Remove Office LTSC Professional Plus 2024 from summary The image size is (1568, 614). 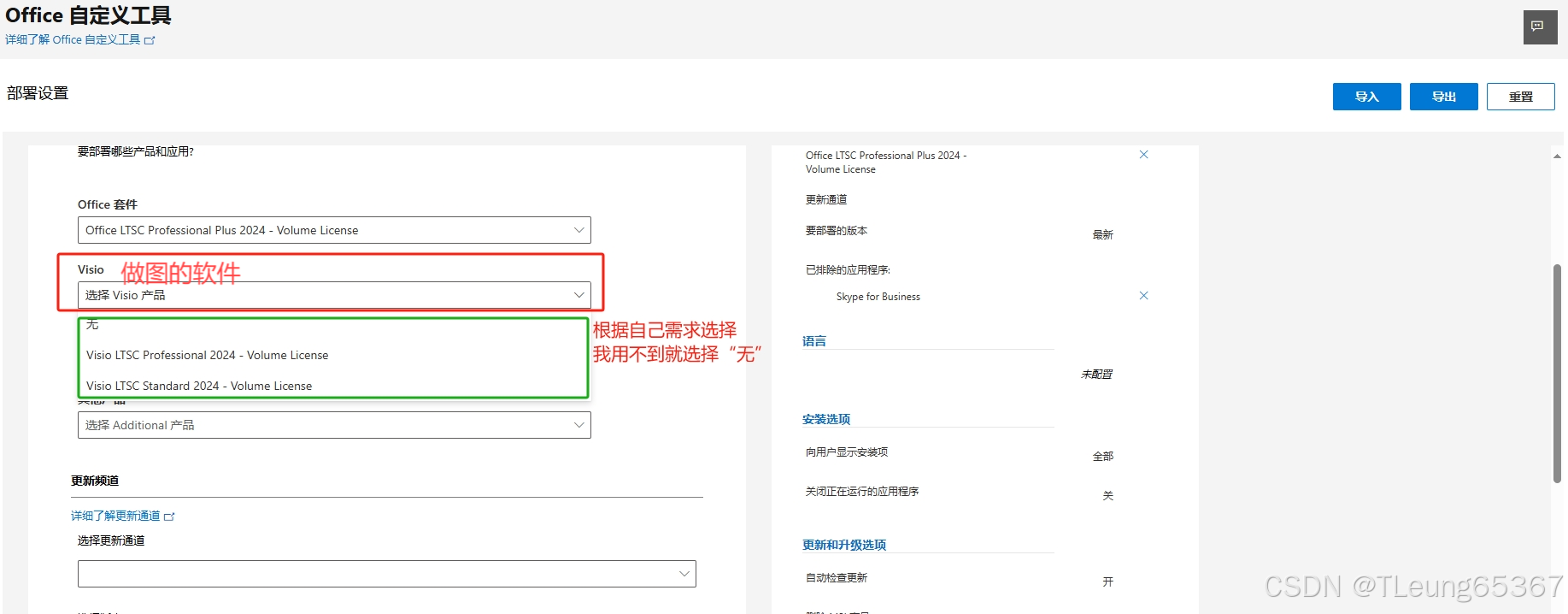1143,155
